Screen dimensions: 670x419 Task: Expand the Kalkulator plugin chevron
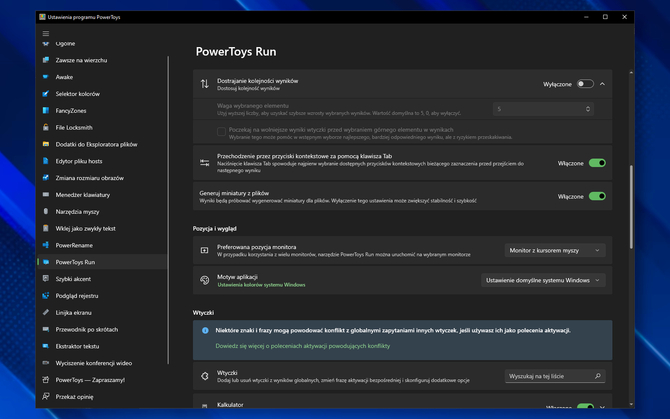602,407
